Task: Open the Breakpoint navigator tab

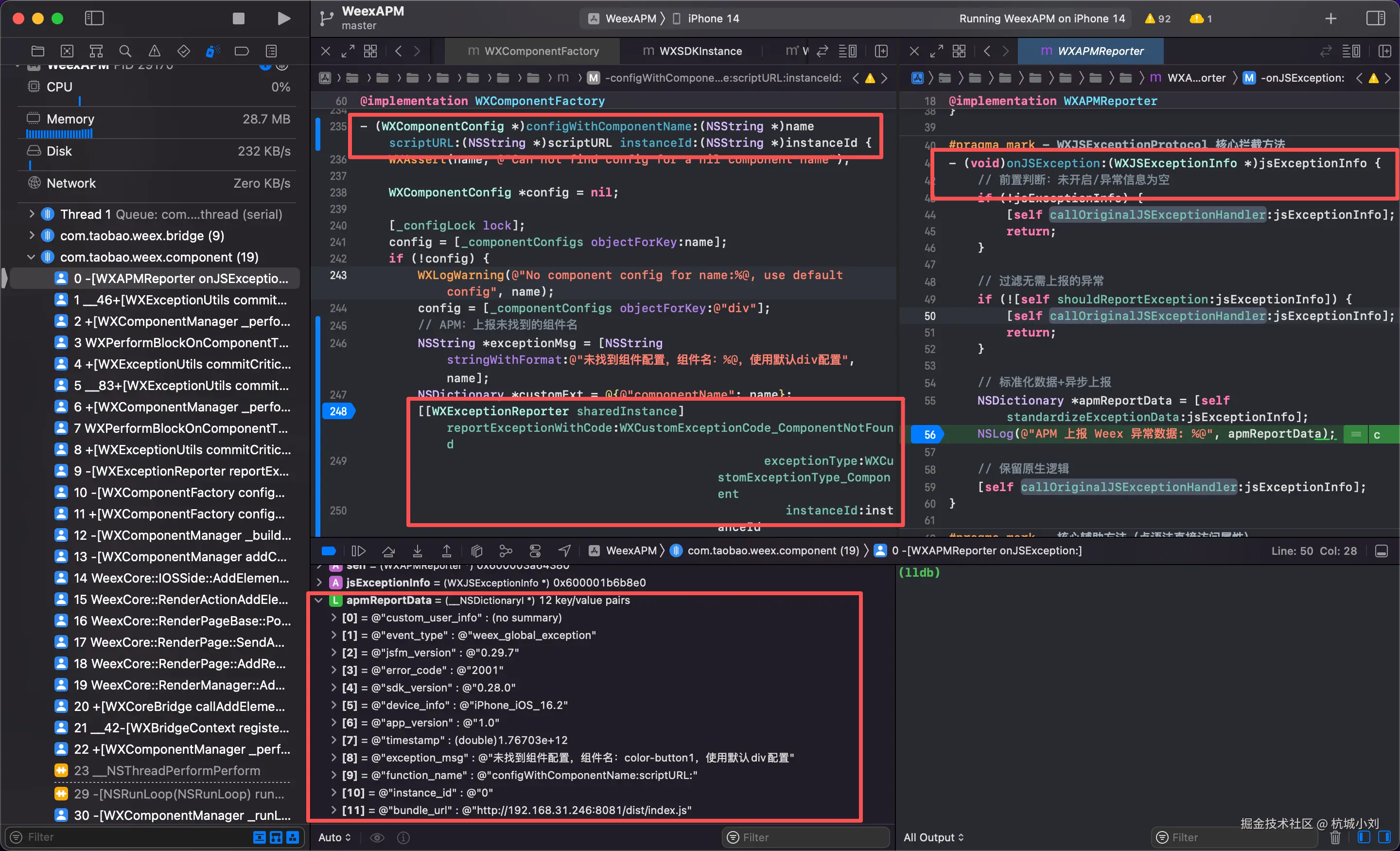Action: (x=242, y=51)
